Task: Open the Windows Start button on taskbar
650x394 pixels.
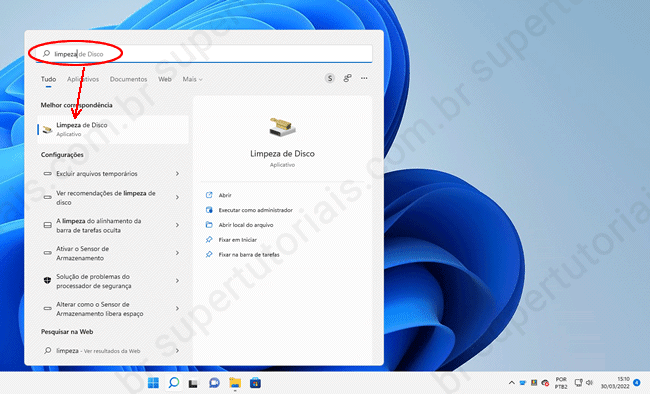Action: coord(153,383)
